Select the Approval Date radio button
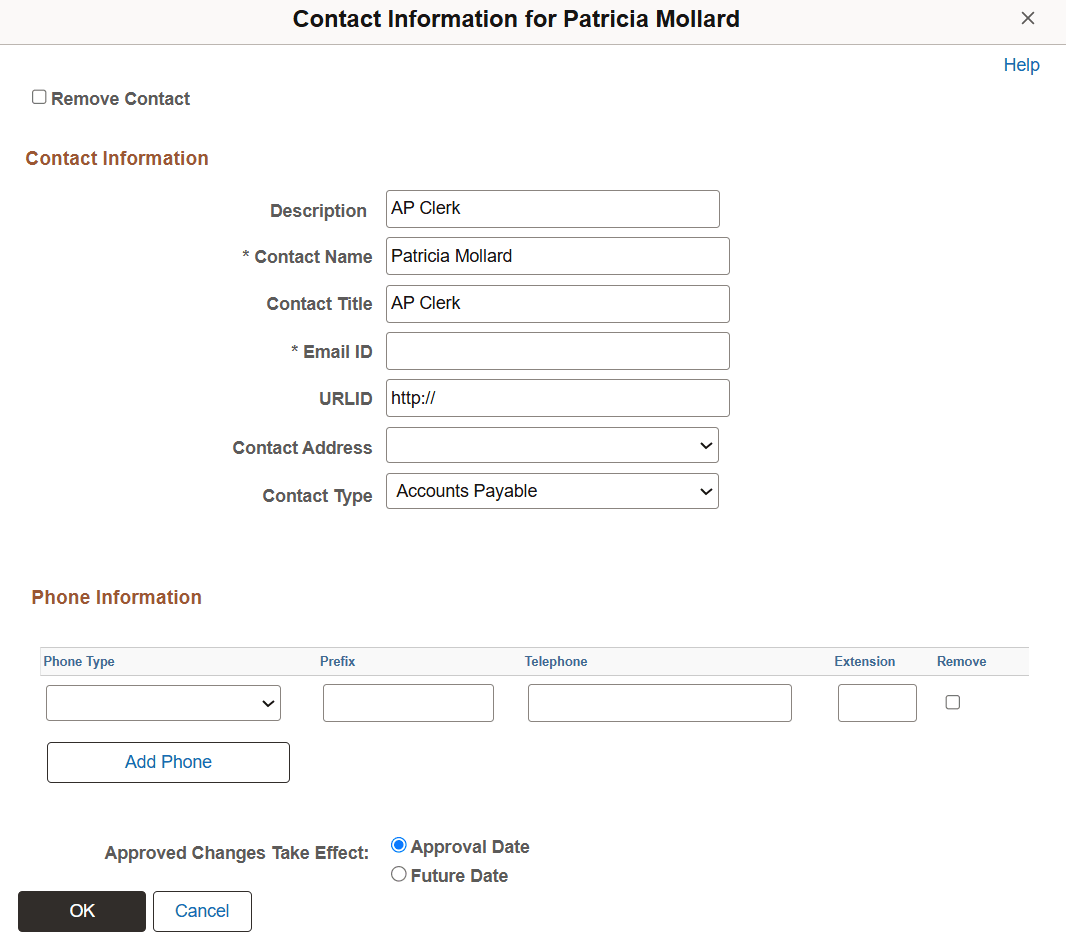Screen dimensions: 1066x949 (399, 845)
